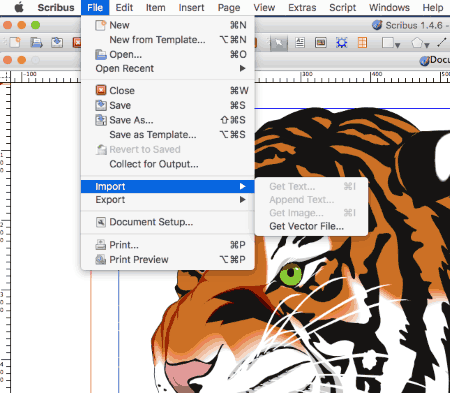Viewport: 450px width, 393px height.
Task: Open the Item menu
Action: (x=155, y=7)
